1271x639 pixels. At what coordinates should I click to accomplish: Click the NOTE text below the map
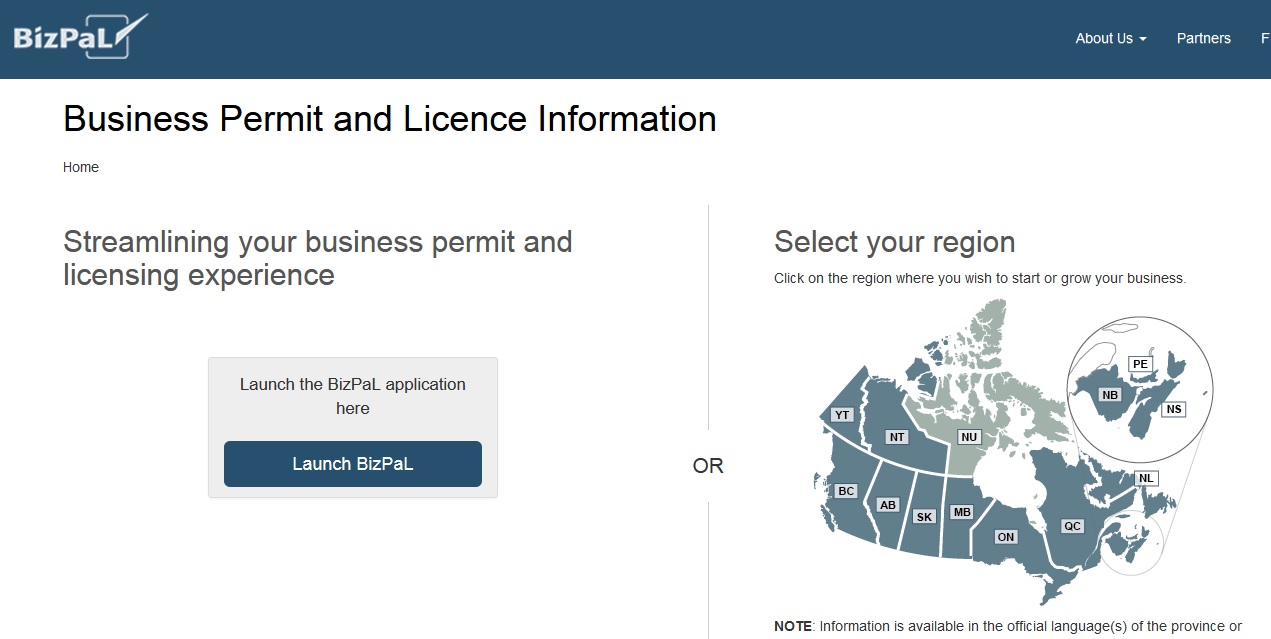point(1008,627)
